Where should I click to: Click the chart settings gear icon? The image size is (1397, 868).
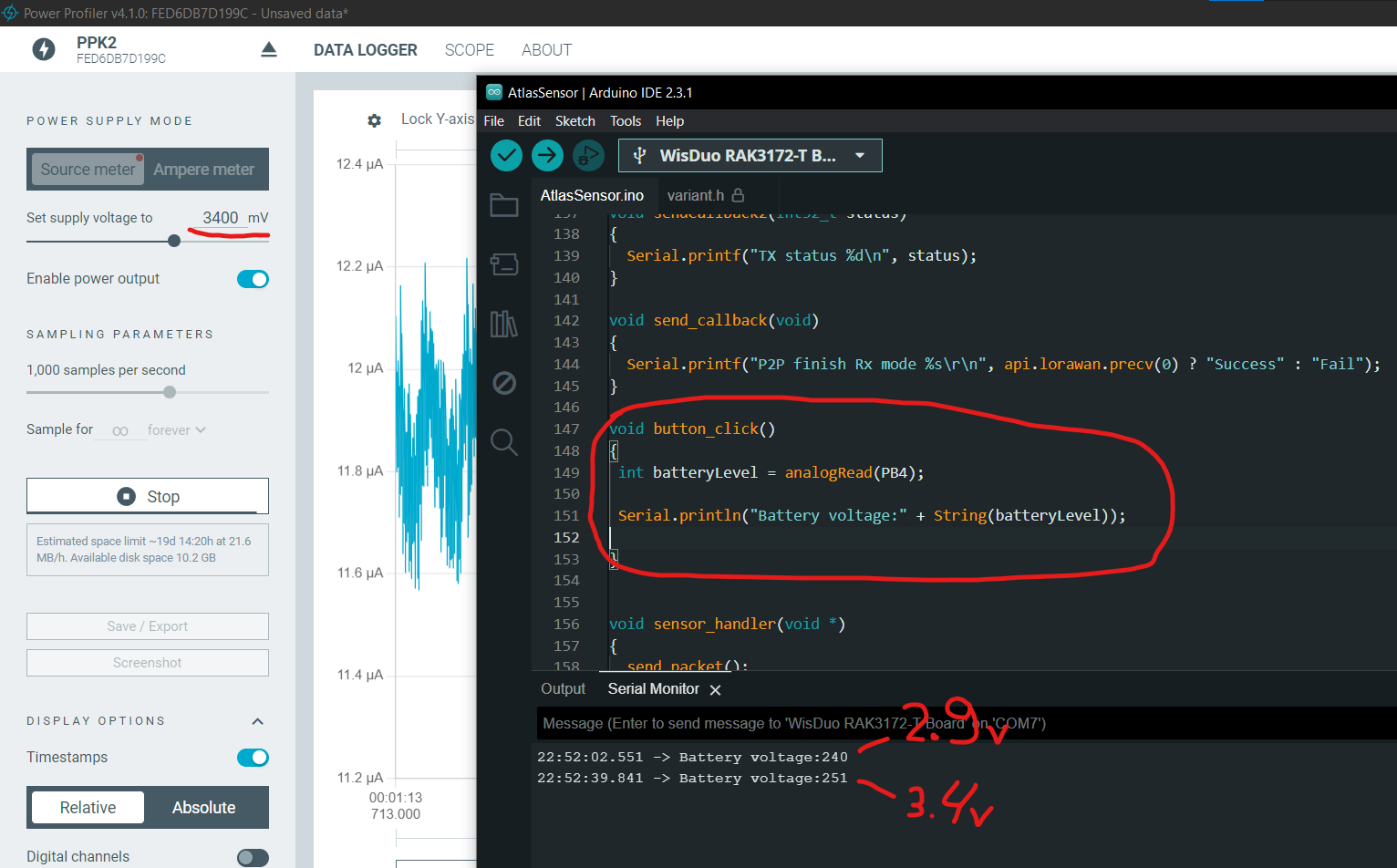(x=374, y=120)
